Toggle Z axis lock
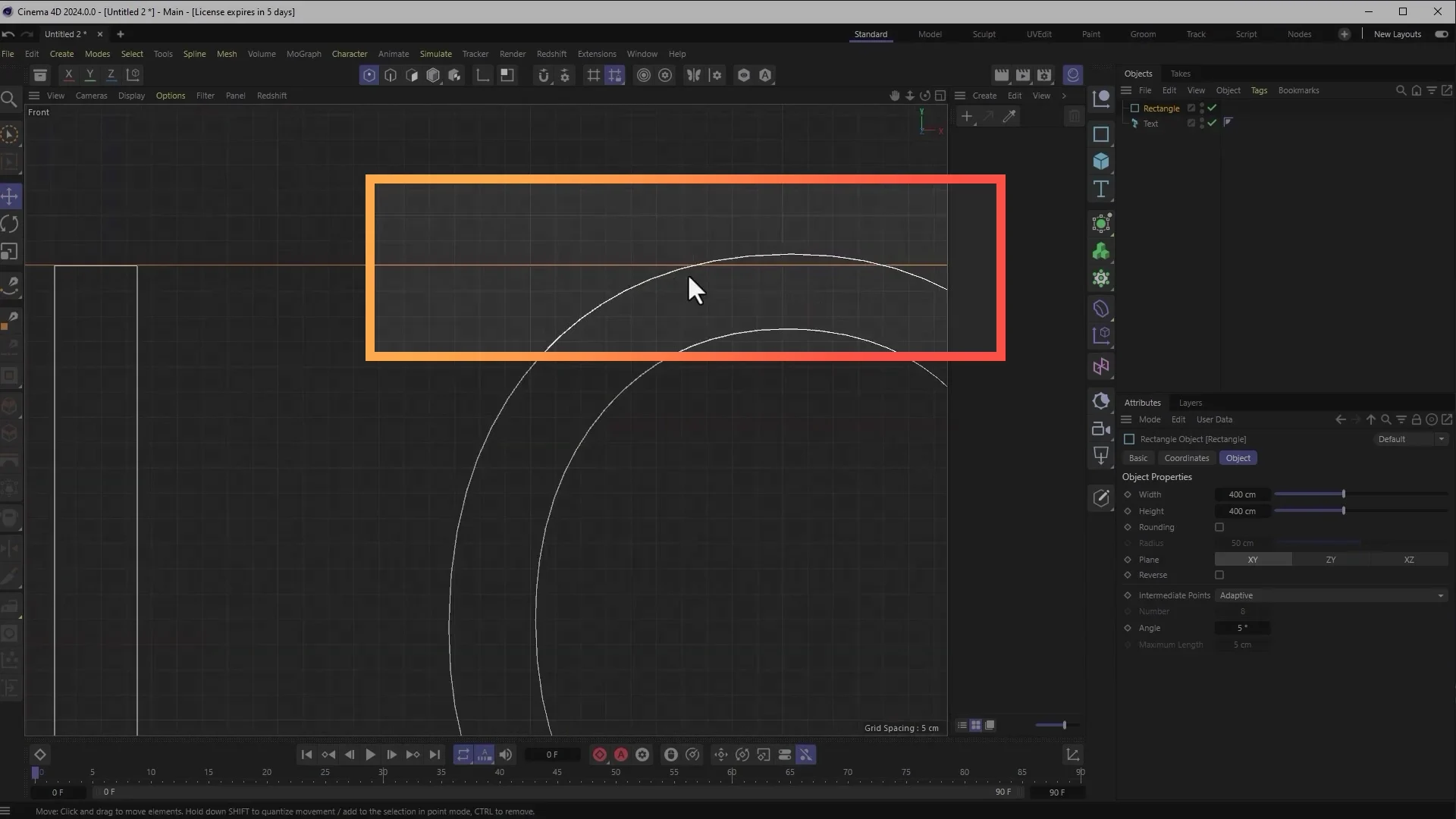This screenshot has height=819, width=1456. 111,74
